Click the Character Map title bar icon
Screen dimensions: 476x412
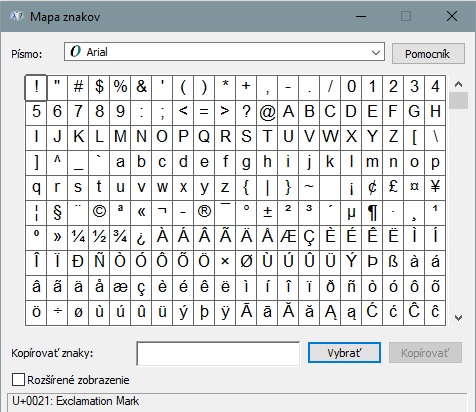pos(17,16)
